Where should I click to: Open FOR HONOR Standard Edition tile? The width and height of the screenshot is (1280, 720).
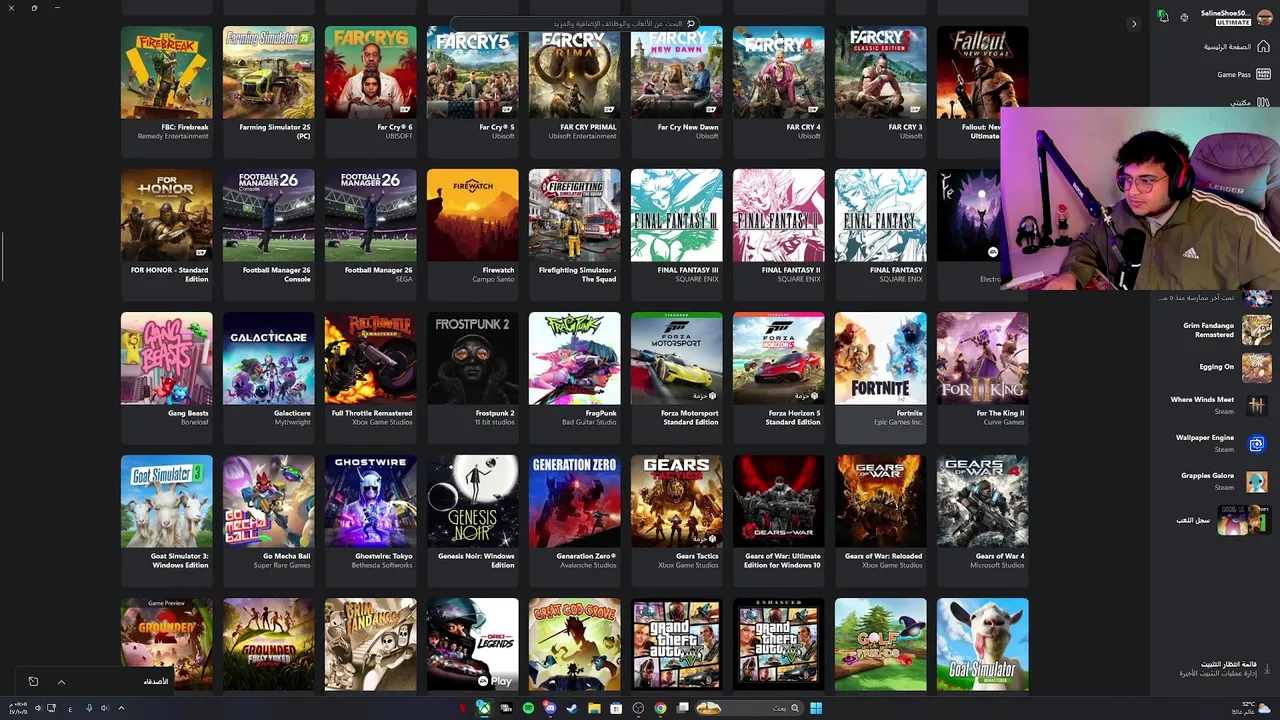pyautogui.click(x=166, y=234)
